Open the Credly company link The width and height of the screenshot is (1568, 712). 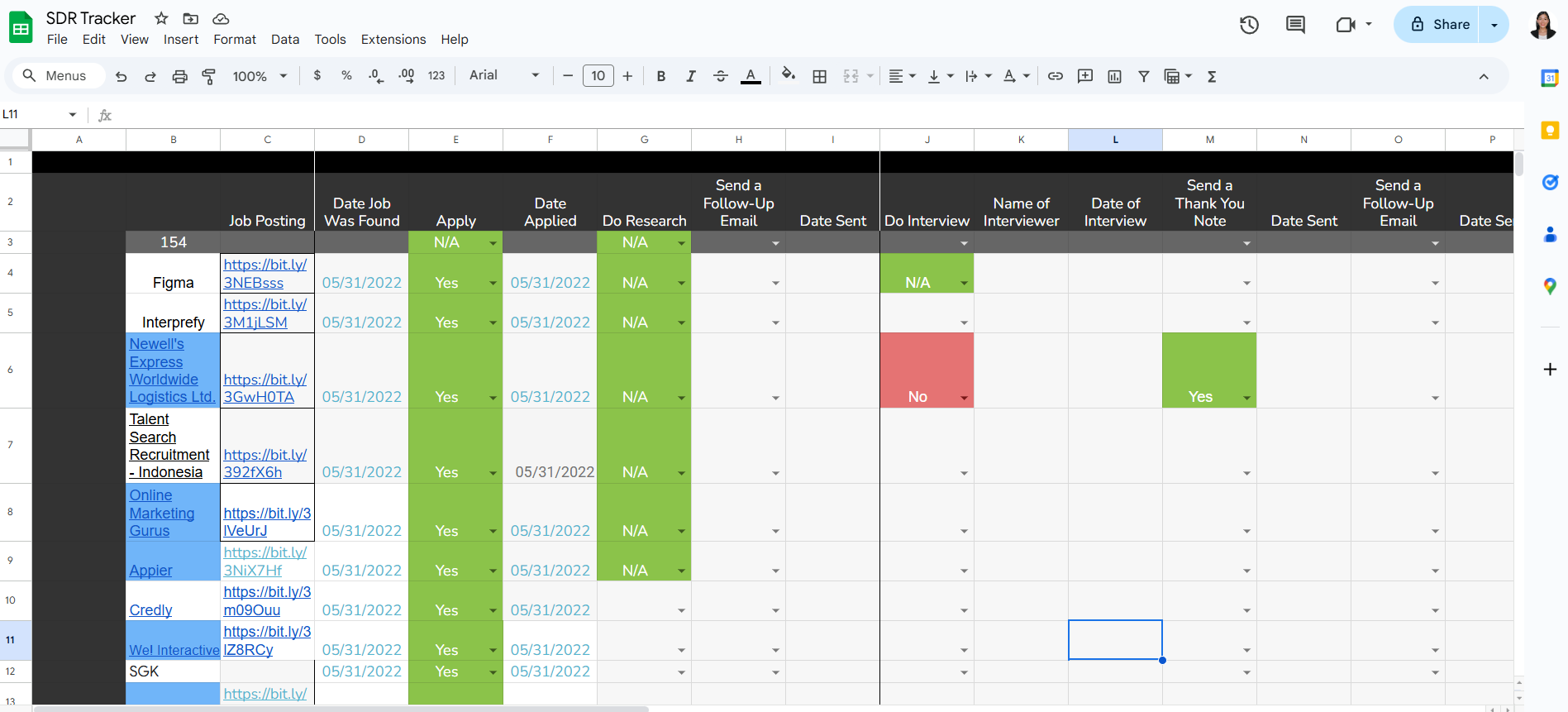point(150,610)
